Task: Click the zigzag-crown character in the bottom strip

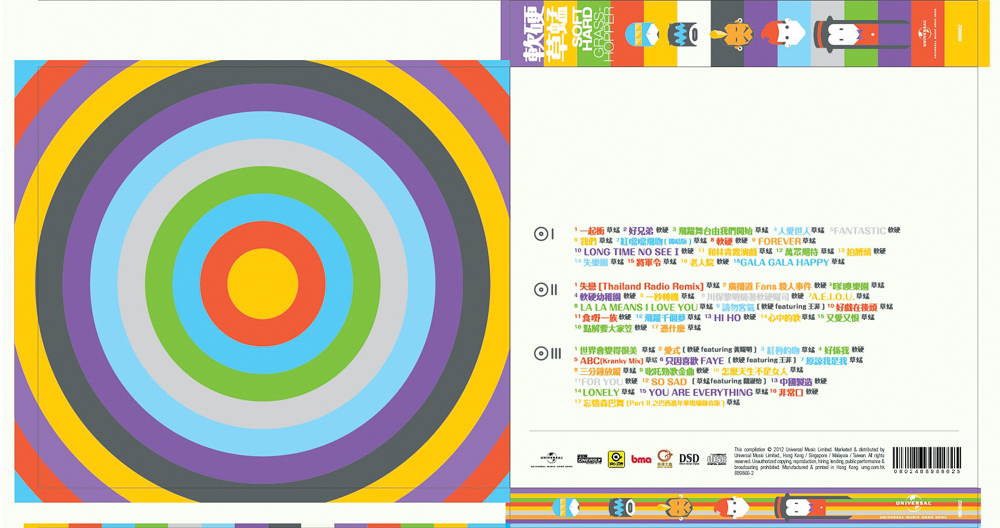Action: [621, 508]
